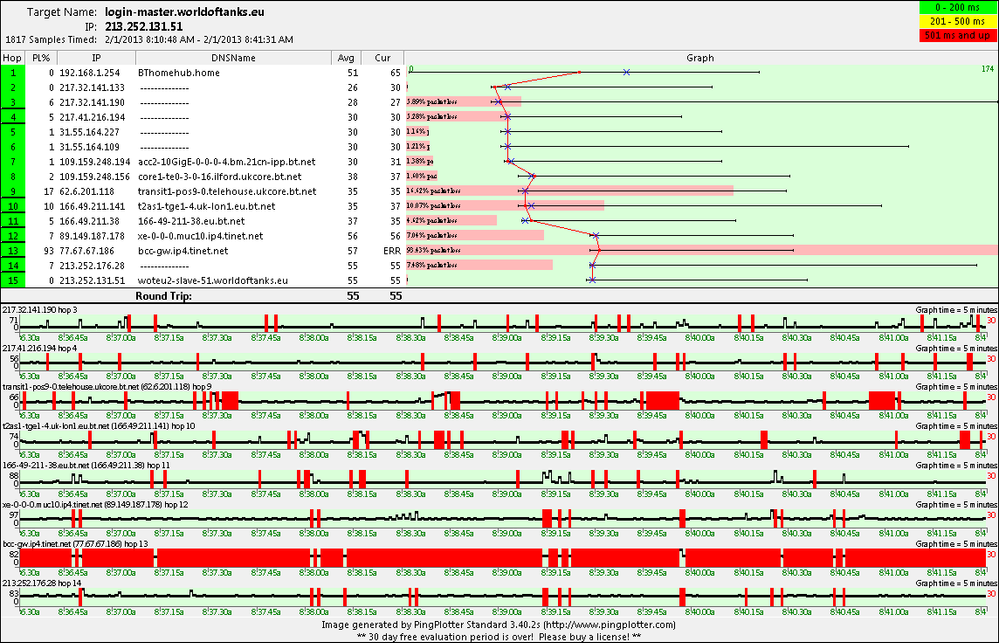Click the 174 scale maximum in graph

pos(988,69)
